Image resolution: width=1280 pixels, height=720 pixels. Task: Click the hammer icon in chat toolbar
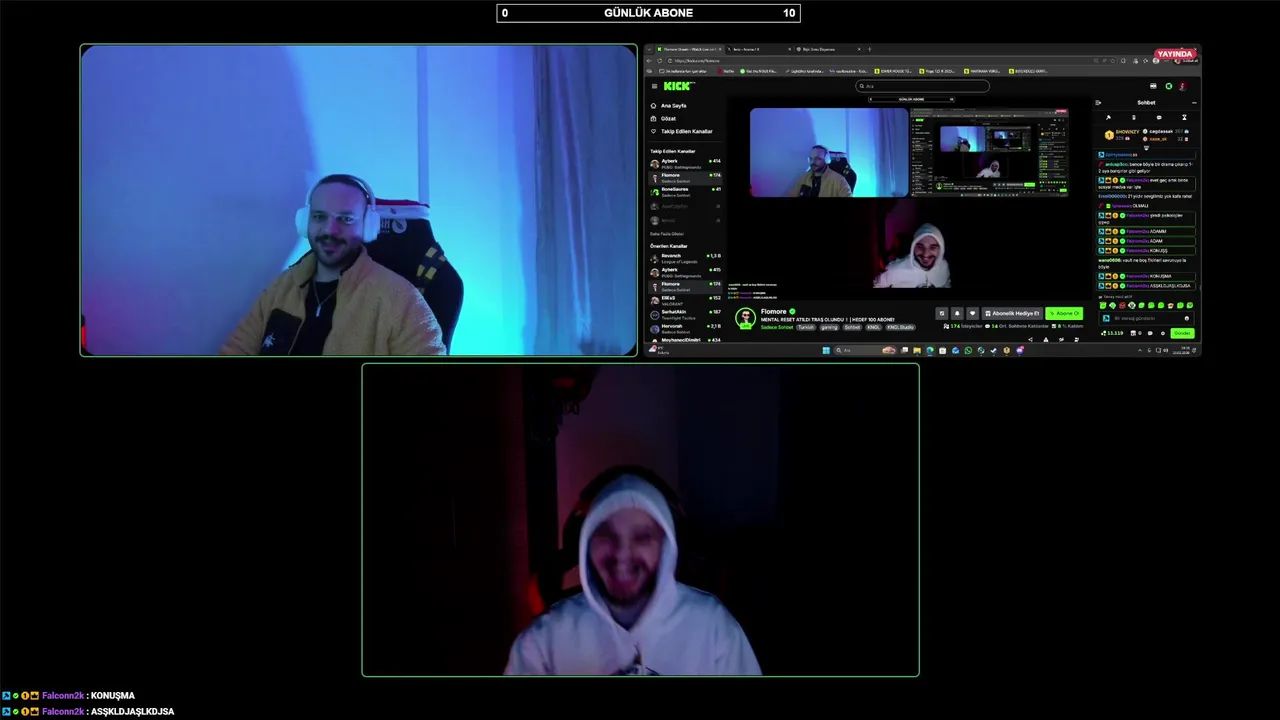(1108, 118)
